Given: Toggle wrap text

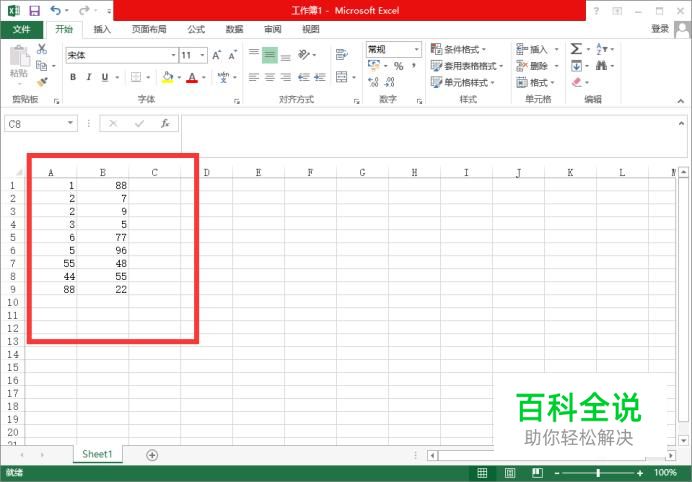Looking at the screenshot, I should pyautogui.click(x=341, y=55).
